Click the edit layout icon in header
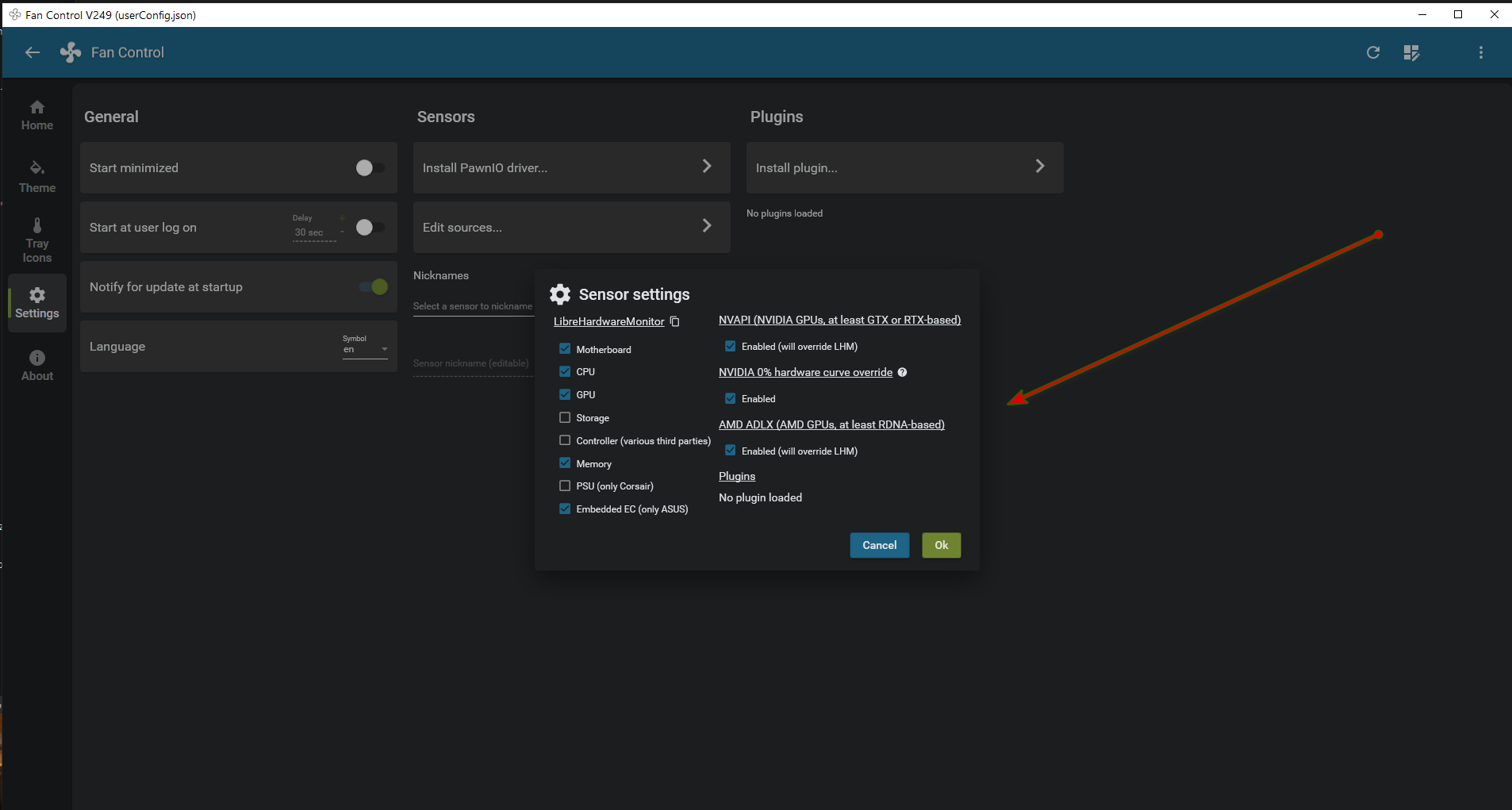 pyautogui.click(x=1411, y=52)
